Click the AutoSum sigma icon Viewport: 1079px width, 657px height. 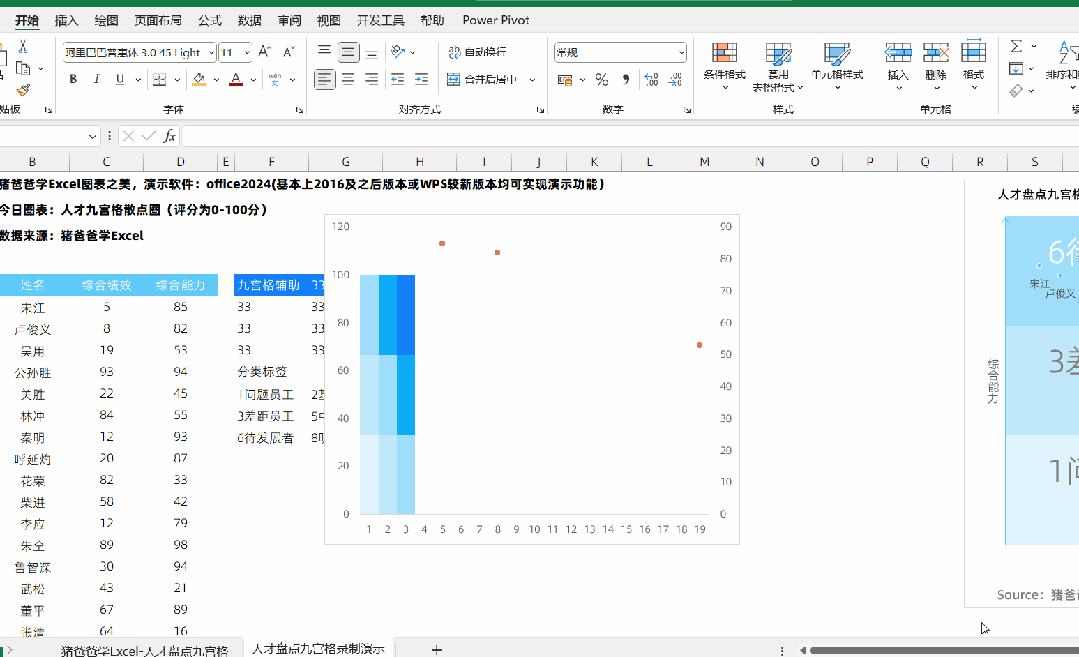pos(1016,46)
